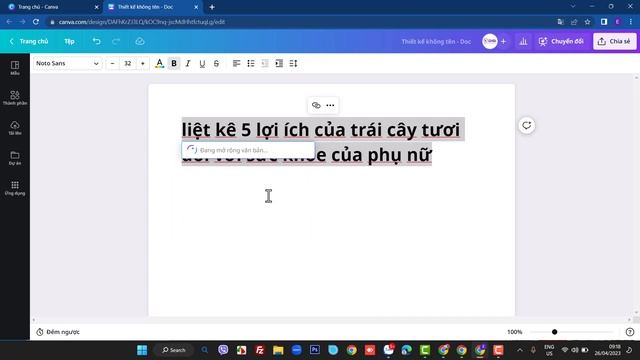Click the Chuyển đổi convert button
Viewport: 640px width, 360px height.
[561, 41]
